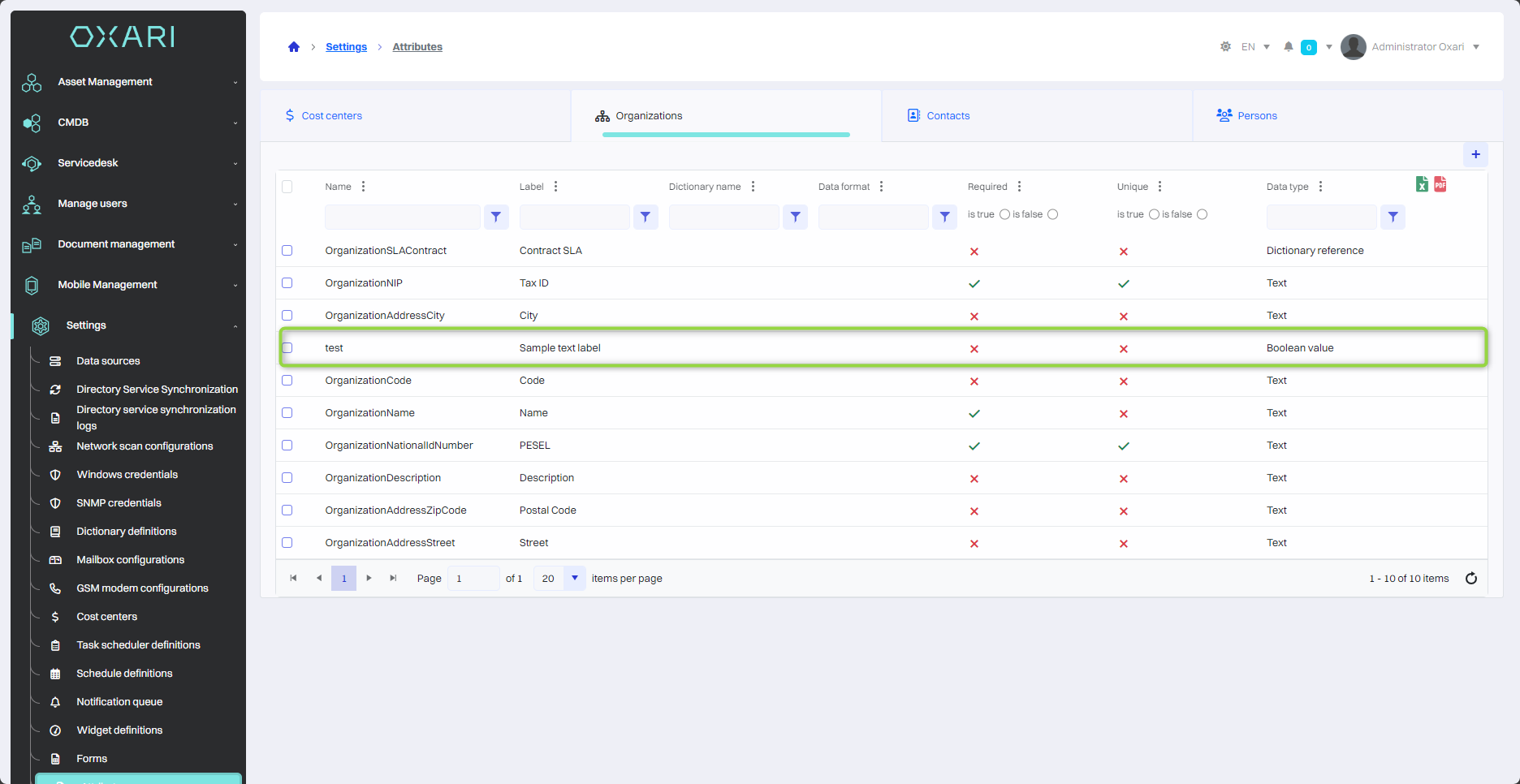Check the OrganizationNIP row checkbox

click(287, 283)
